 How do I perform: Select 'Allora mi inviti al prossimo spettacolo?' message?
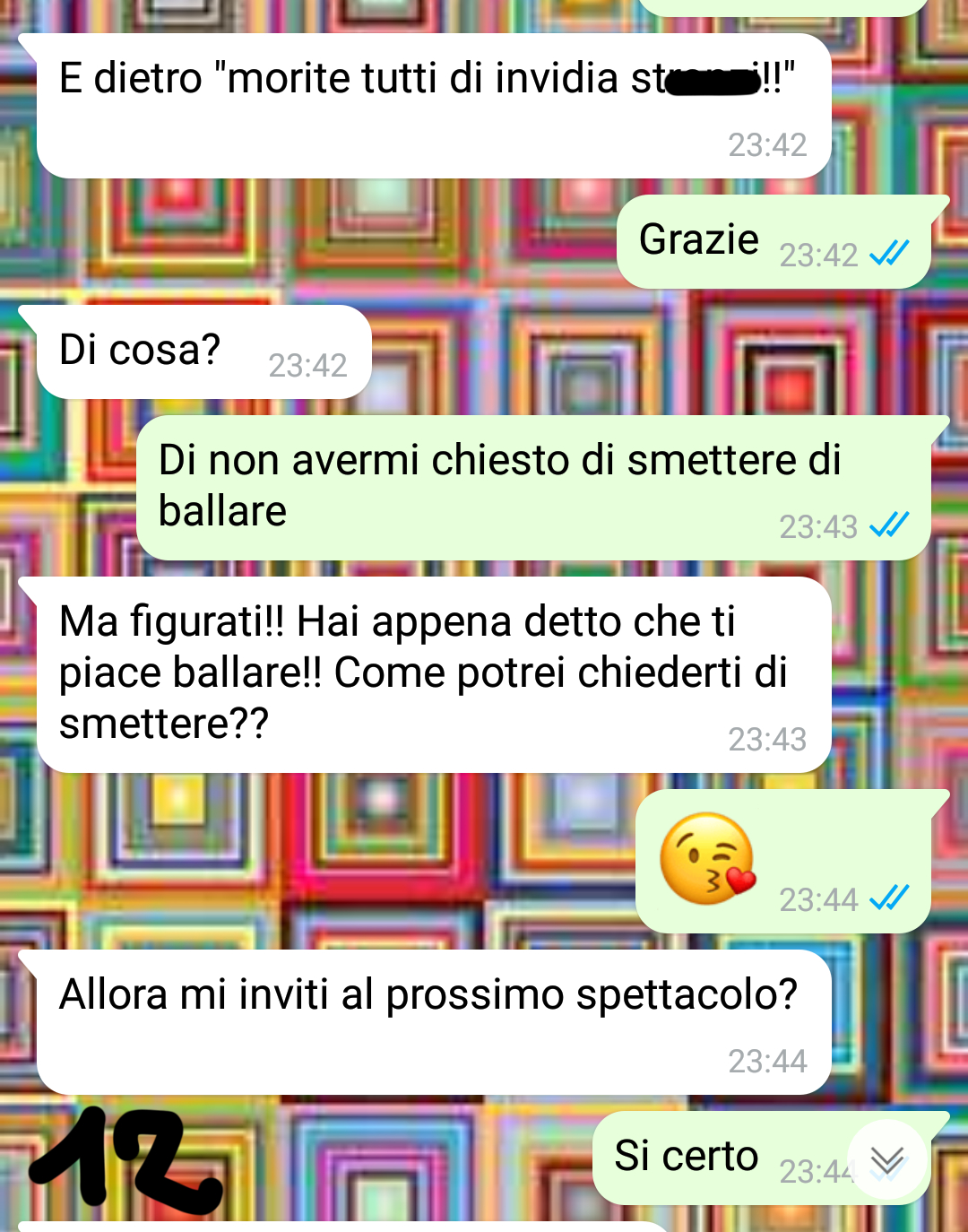[x=427, y=1022]
